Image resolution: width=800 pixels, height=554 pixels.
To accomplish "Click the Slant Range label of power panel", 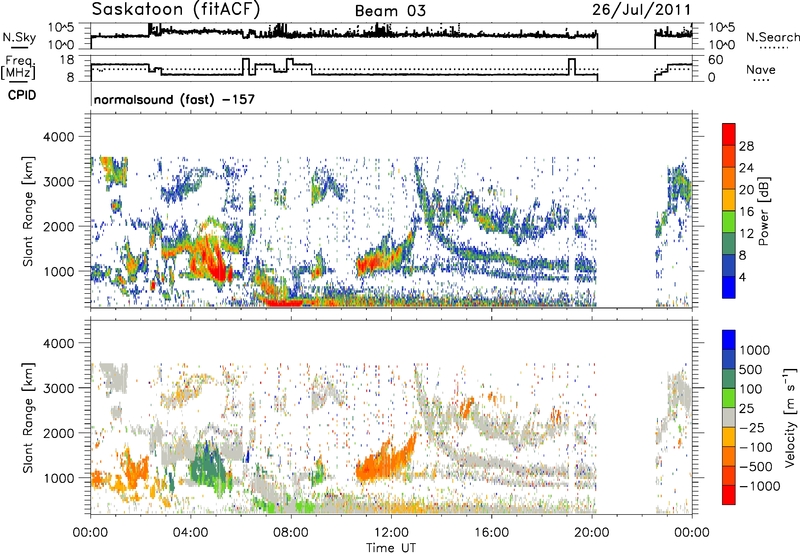I will pos(29,211).
